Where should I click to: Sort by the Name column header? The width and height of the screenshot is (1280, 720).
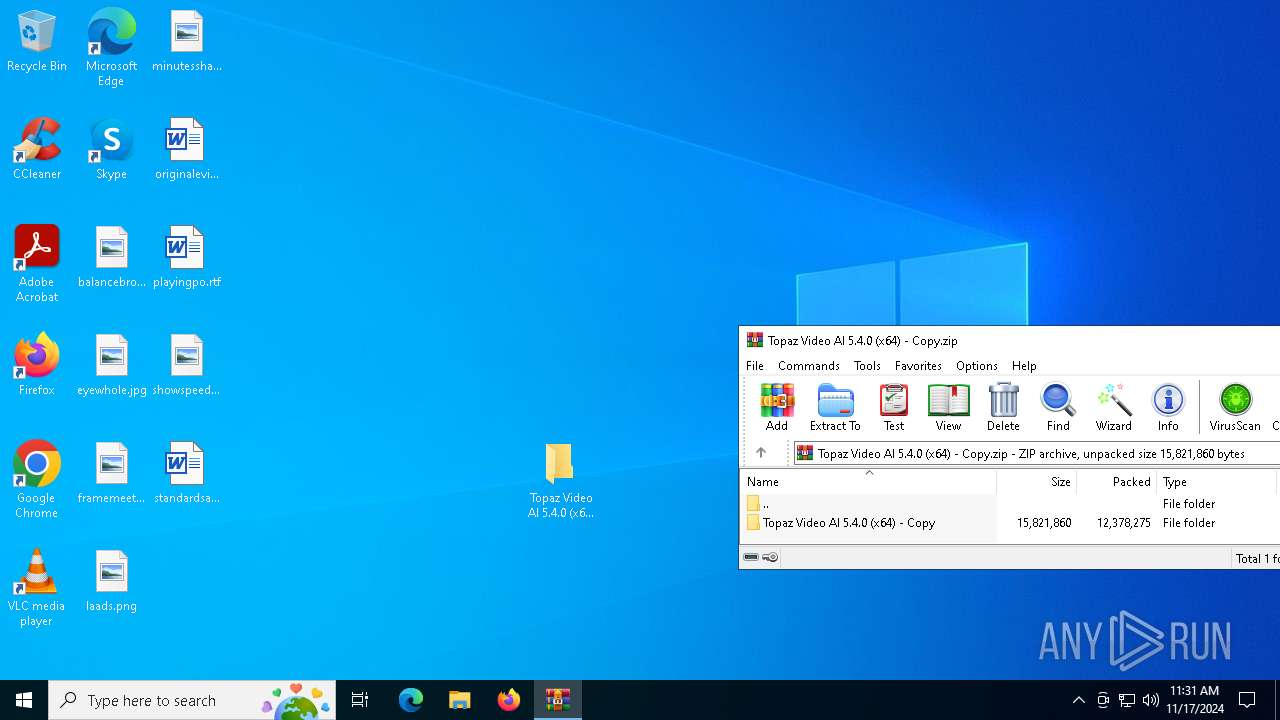coord(868,482)
